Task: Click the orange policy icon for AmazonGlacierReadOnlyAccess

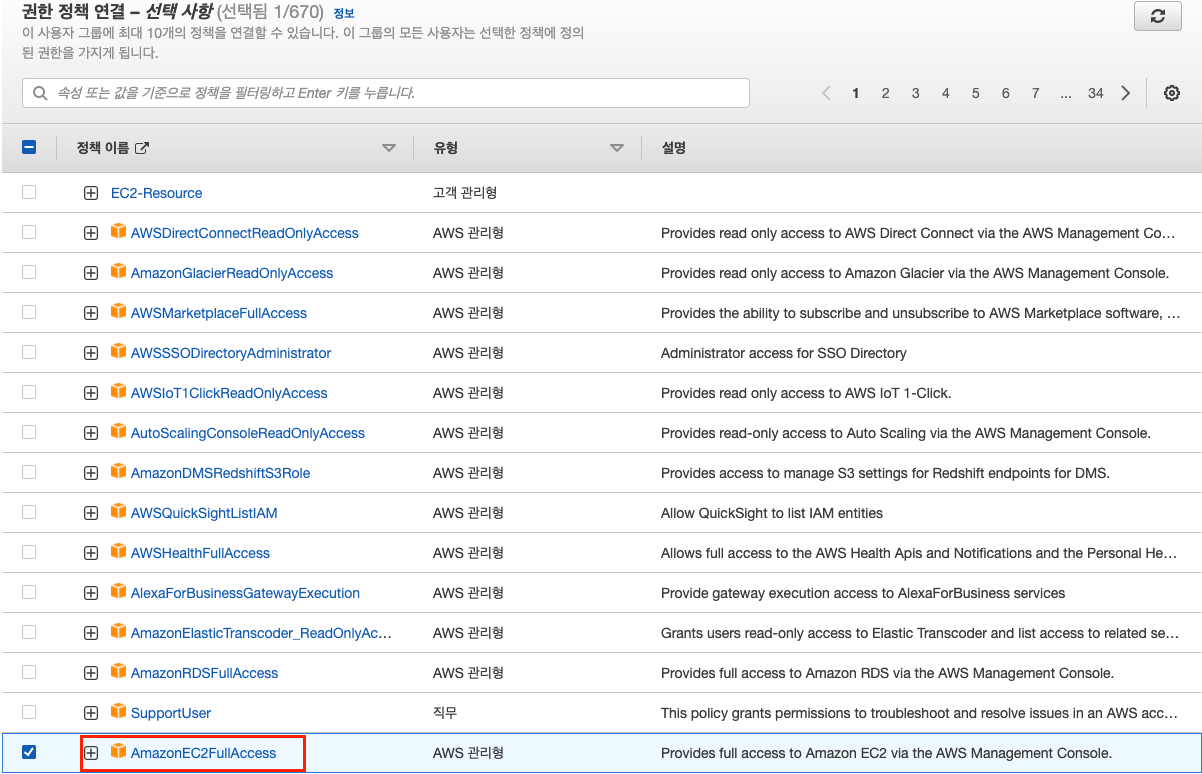Action: pyautogui.click(x=118, y=272)
